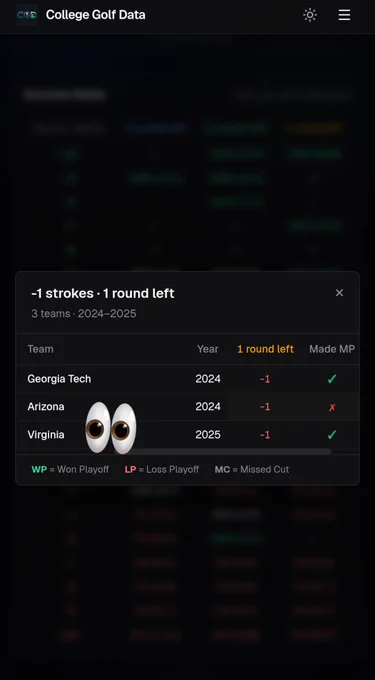Screen dimensions: 375x680
Task: Click the College Golf Data logo icon
Action: (x=26, y=15)
